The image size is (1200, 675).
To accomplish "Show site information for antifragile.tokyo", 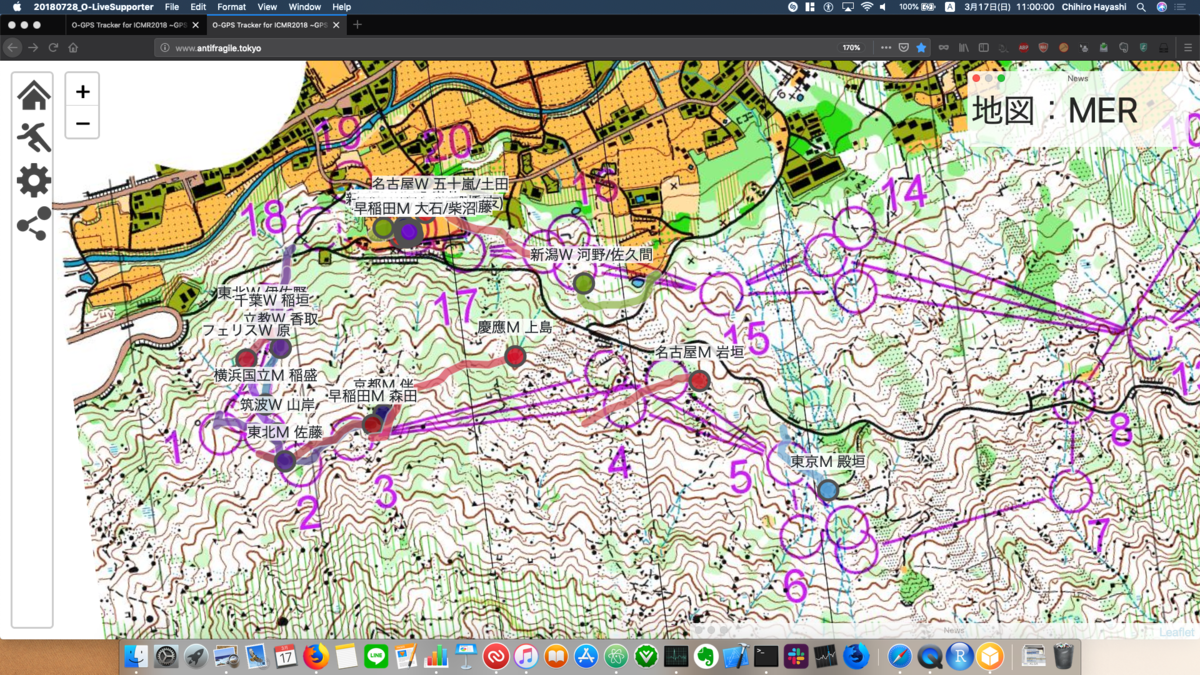I will (x=165, y=47).
